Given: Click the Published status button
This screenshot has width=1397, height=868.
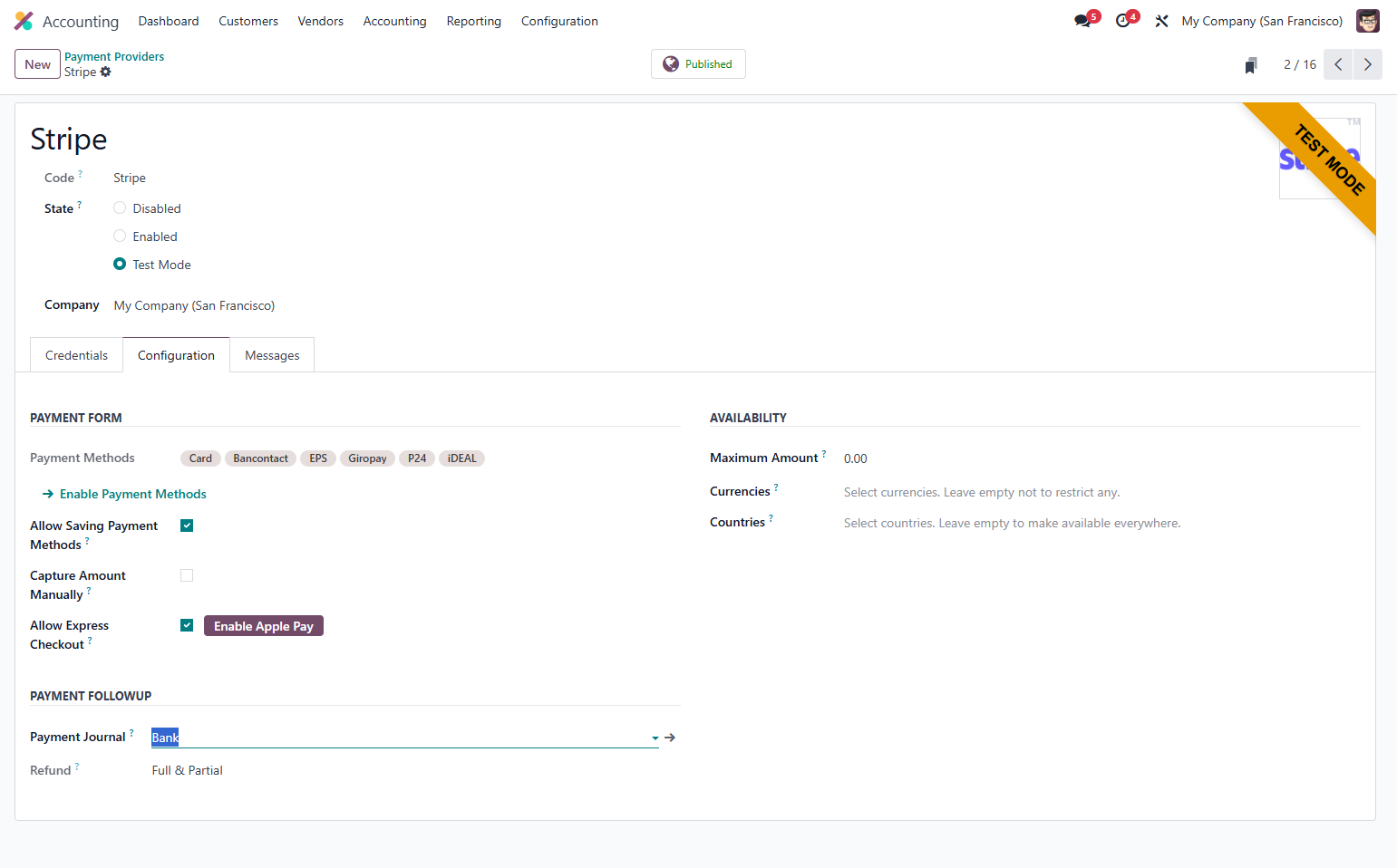Looking at the screenshot, I should tap(698, 64).
